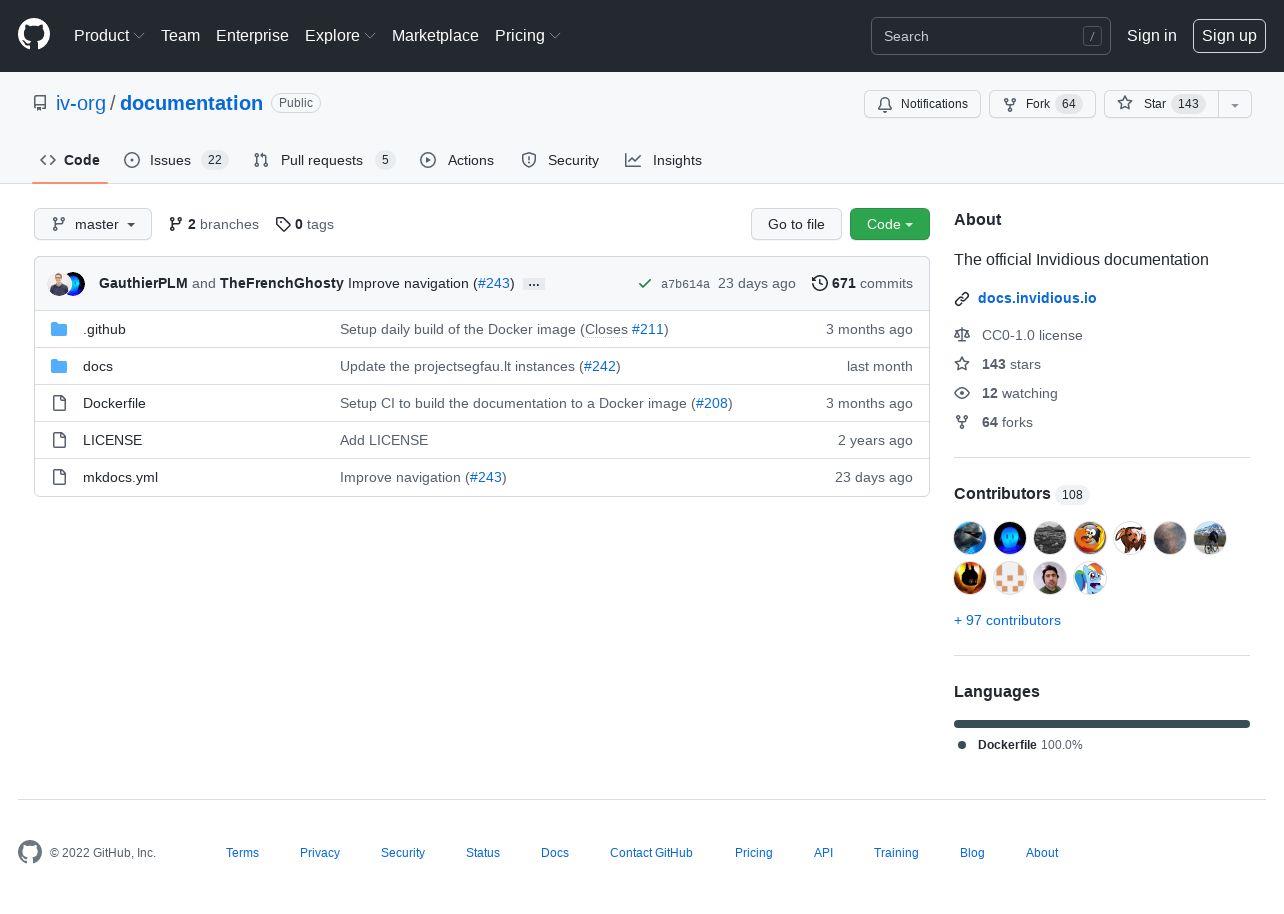The image size is (1284, 914).
Task: Open the .github folder
Action: (104, 329)
